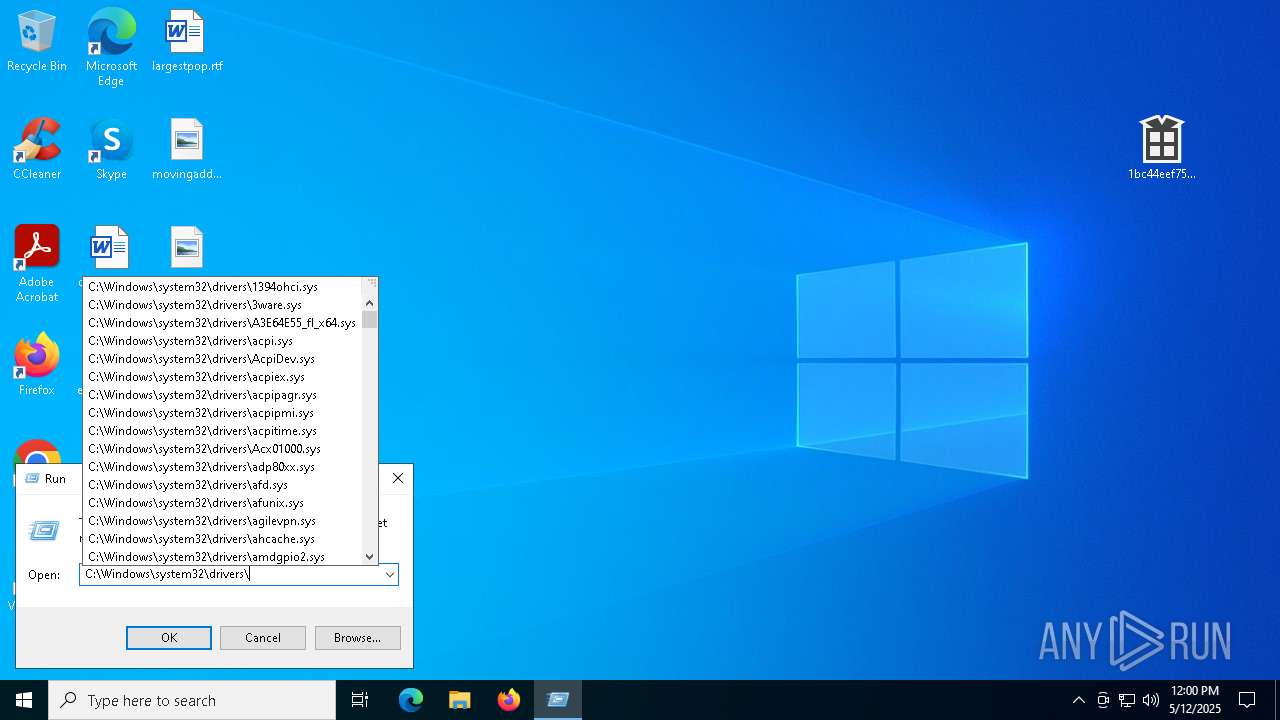
Task: Select ahcache.sys suggestion
Action: point(222,539)
